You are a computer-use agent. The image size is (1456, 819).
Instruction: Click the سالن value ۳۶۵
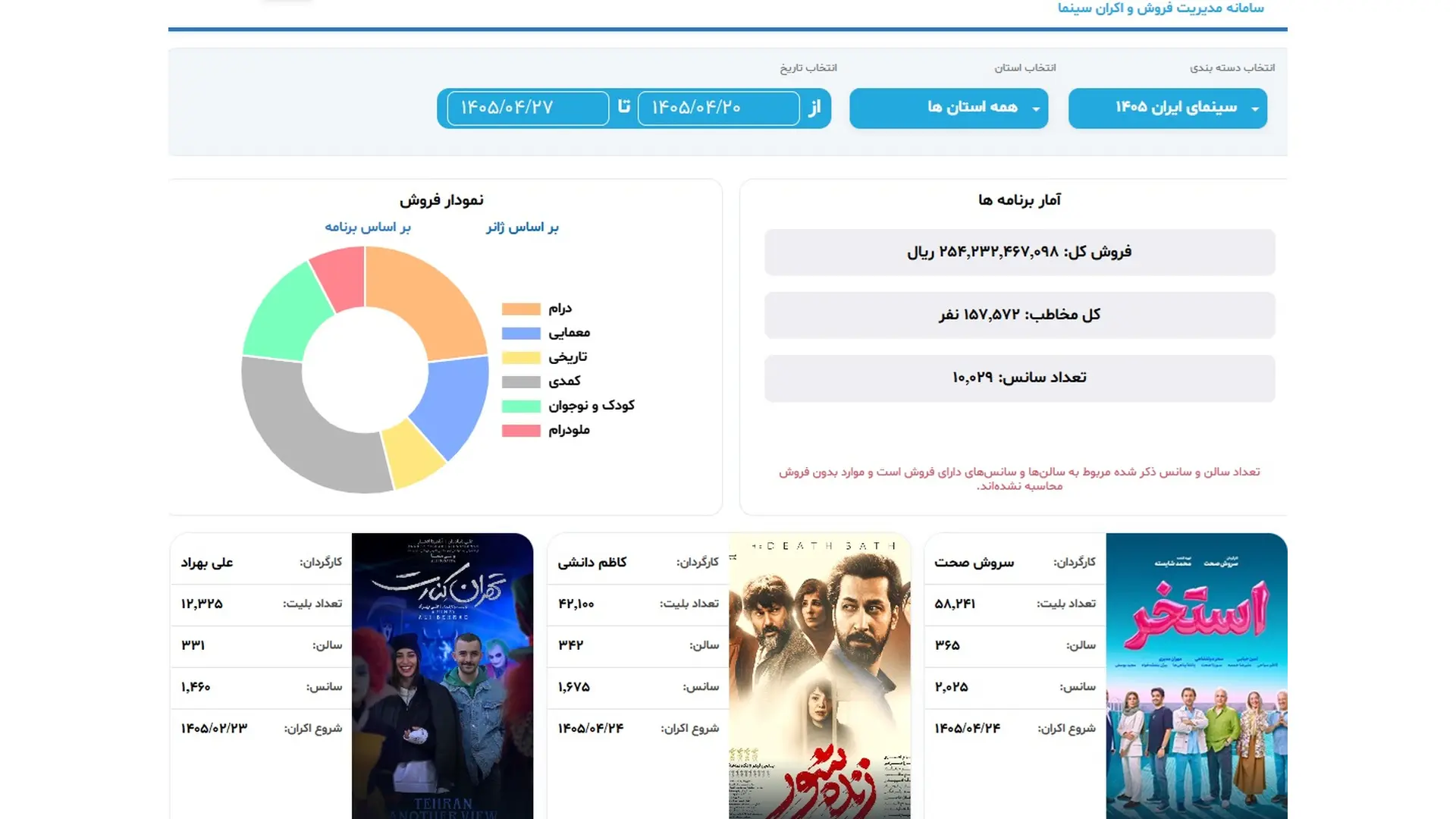(947, 645)
